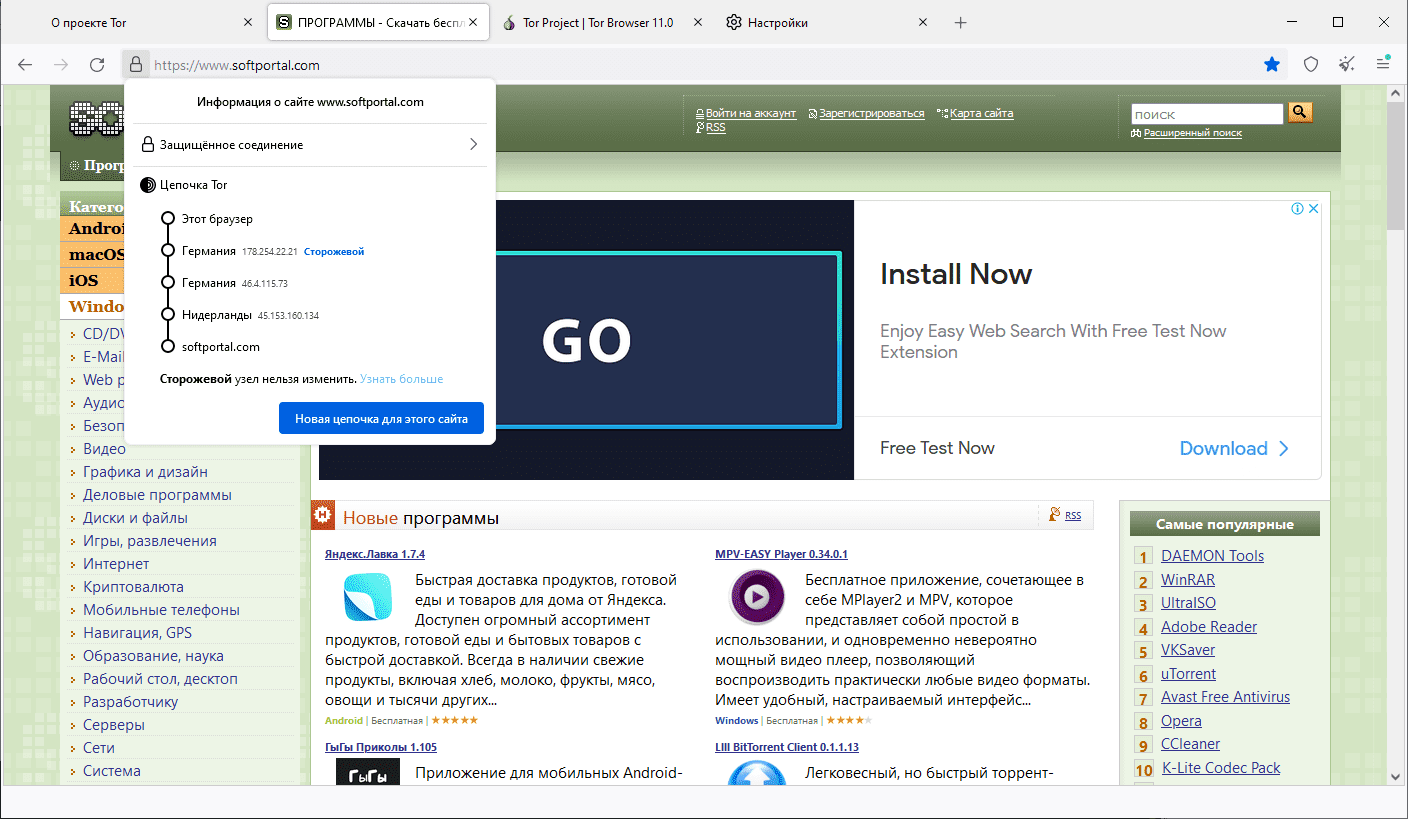Open Lill BitTorrent Client 0.1.1.13 link
The height and width of the screenshot is (819, 1408).
(x=787, y=747)
